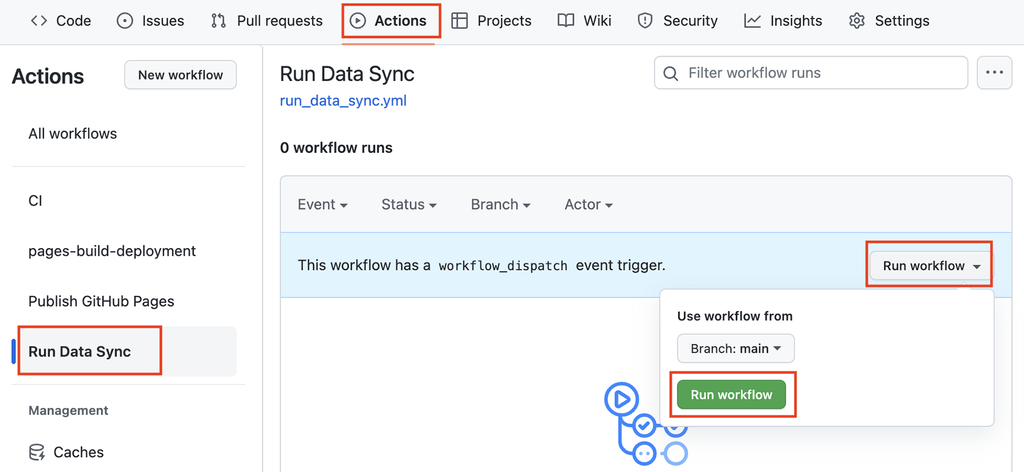1024x472 pixels.
Task: Click the New workflow button
Action: (180, 75)
